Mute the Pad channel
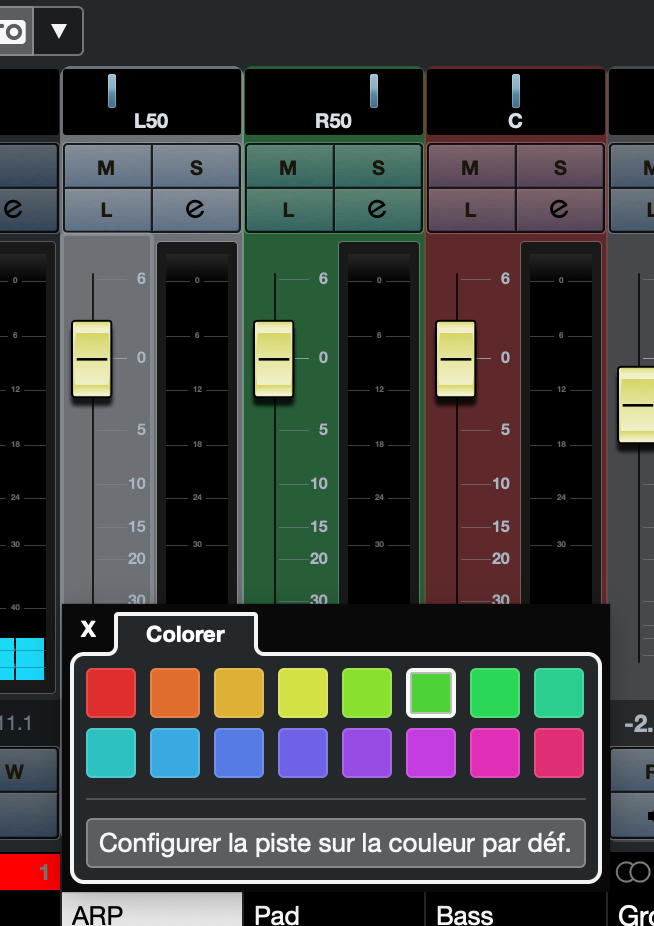Viewport: 654px width, 926px height. (289, 167)
